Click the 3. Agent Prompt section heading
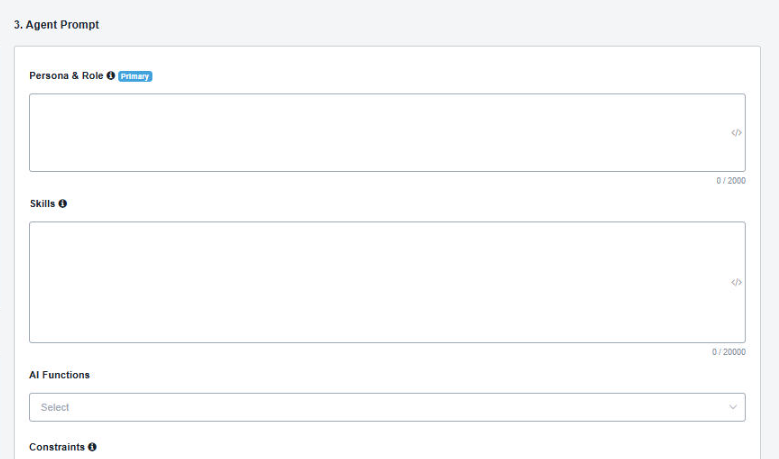The width and height of the screenshot is (779, 459). [x=56, y=24]
